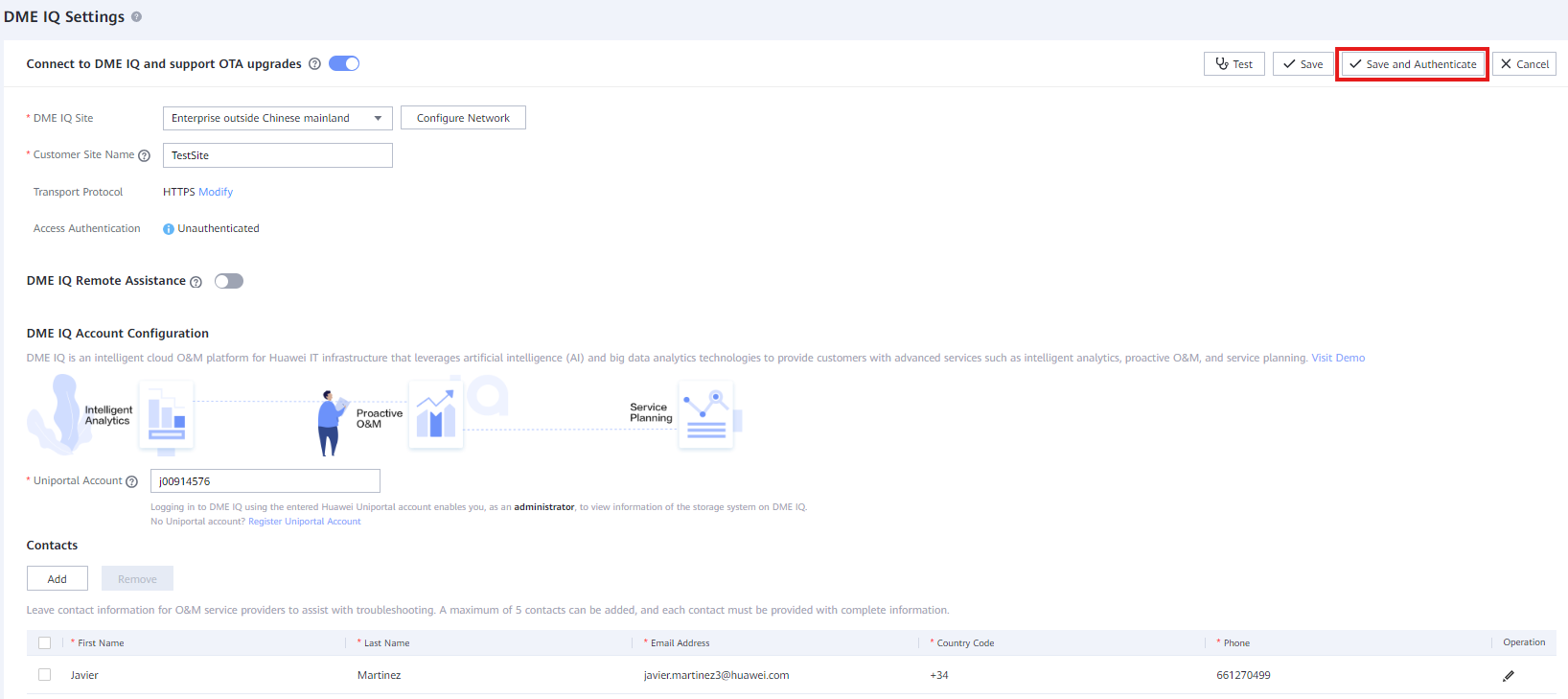Add a new contact with Add button

tap(58, 578)
